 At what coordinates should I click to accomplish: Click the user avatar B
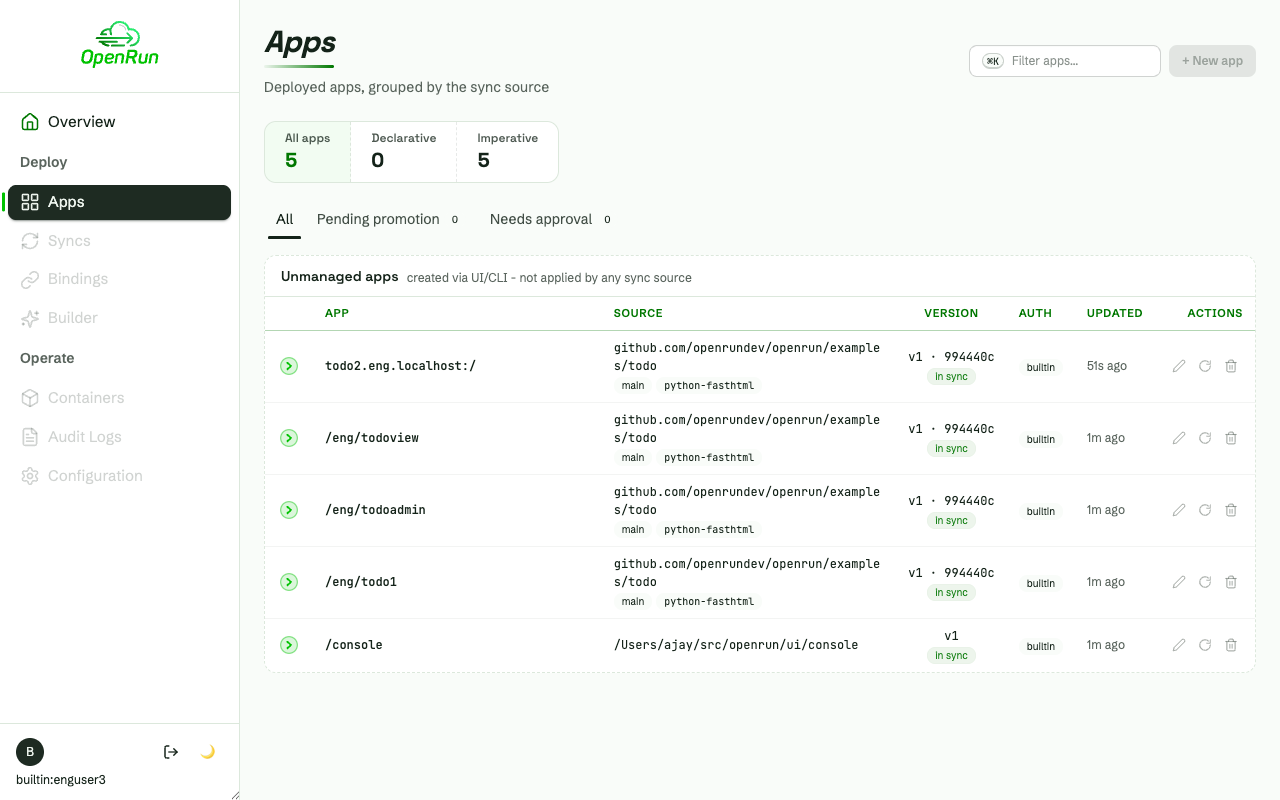30,752
